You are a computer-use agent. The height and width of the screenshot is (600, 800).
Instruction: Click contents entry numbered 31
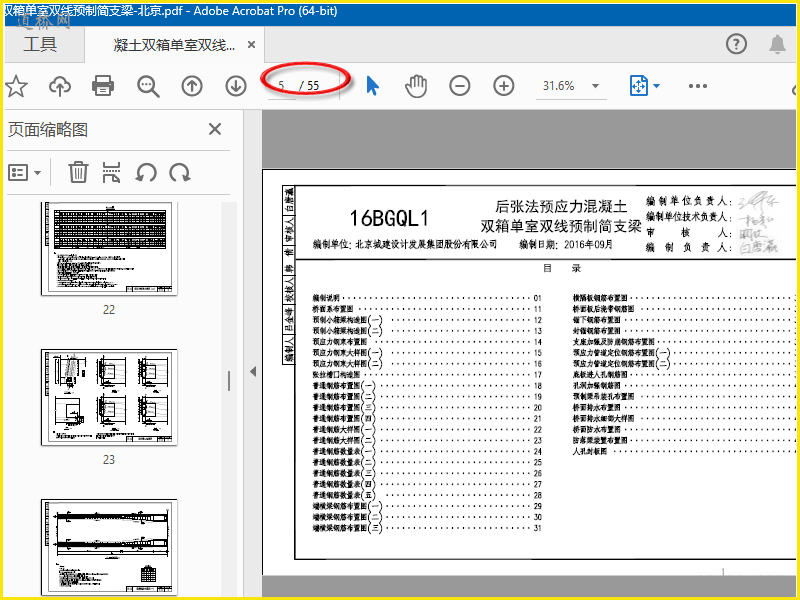(x=427, y=528)
